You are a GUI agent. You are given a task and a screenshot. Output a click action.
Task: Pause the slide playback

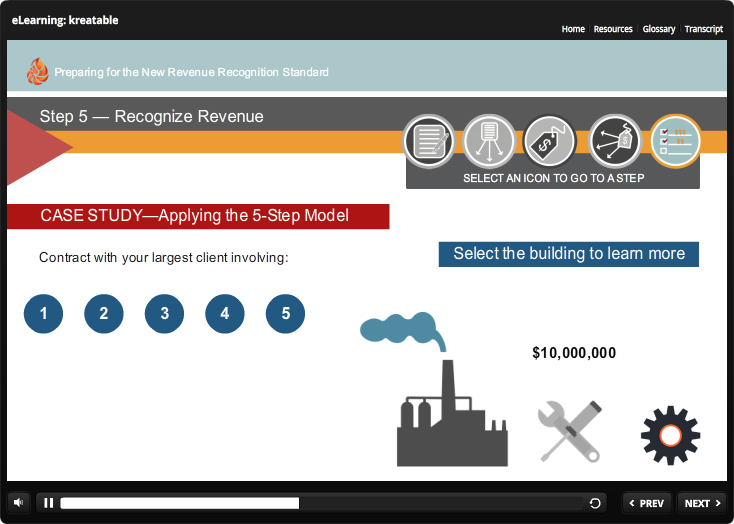(48, 503)
